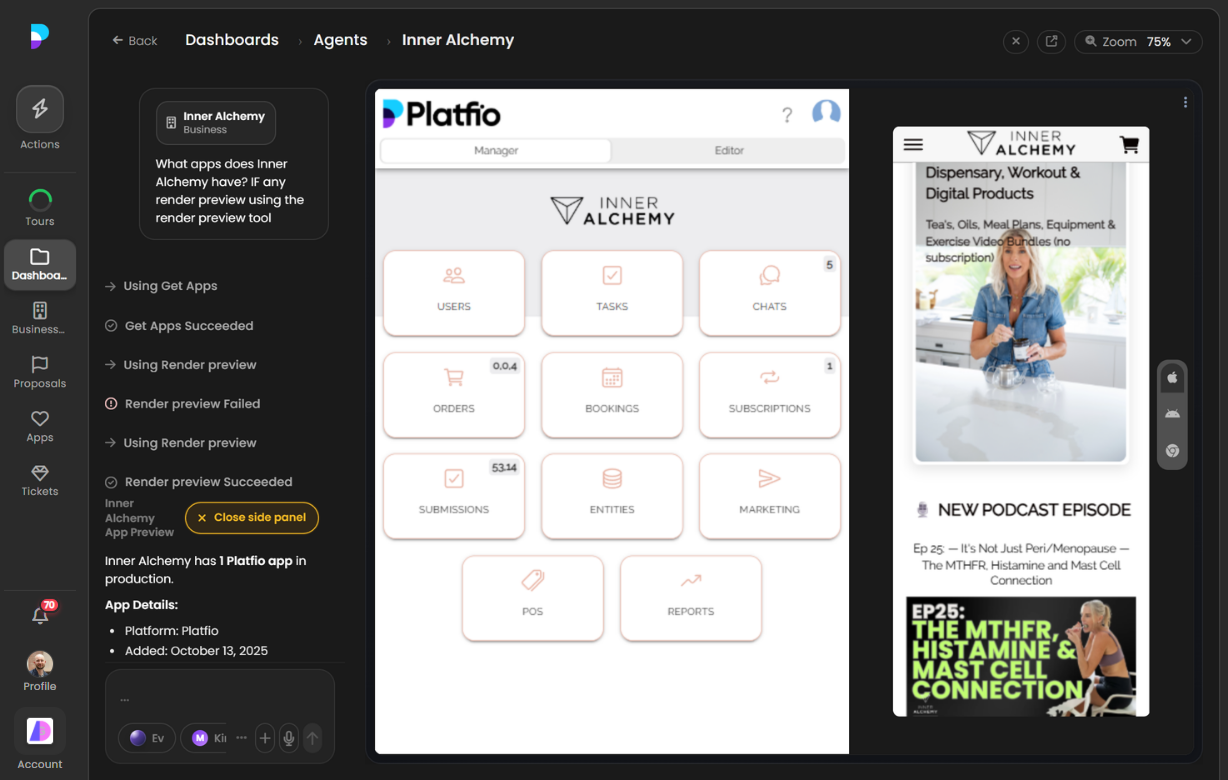Click the Inner Alchemy Business chip
The width and height of the screenshot is (1228, 780).
[216, 122]
